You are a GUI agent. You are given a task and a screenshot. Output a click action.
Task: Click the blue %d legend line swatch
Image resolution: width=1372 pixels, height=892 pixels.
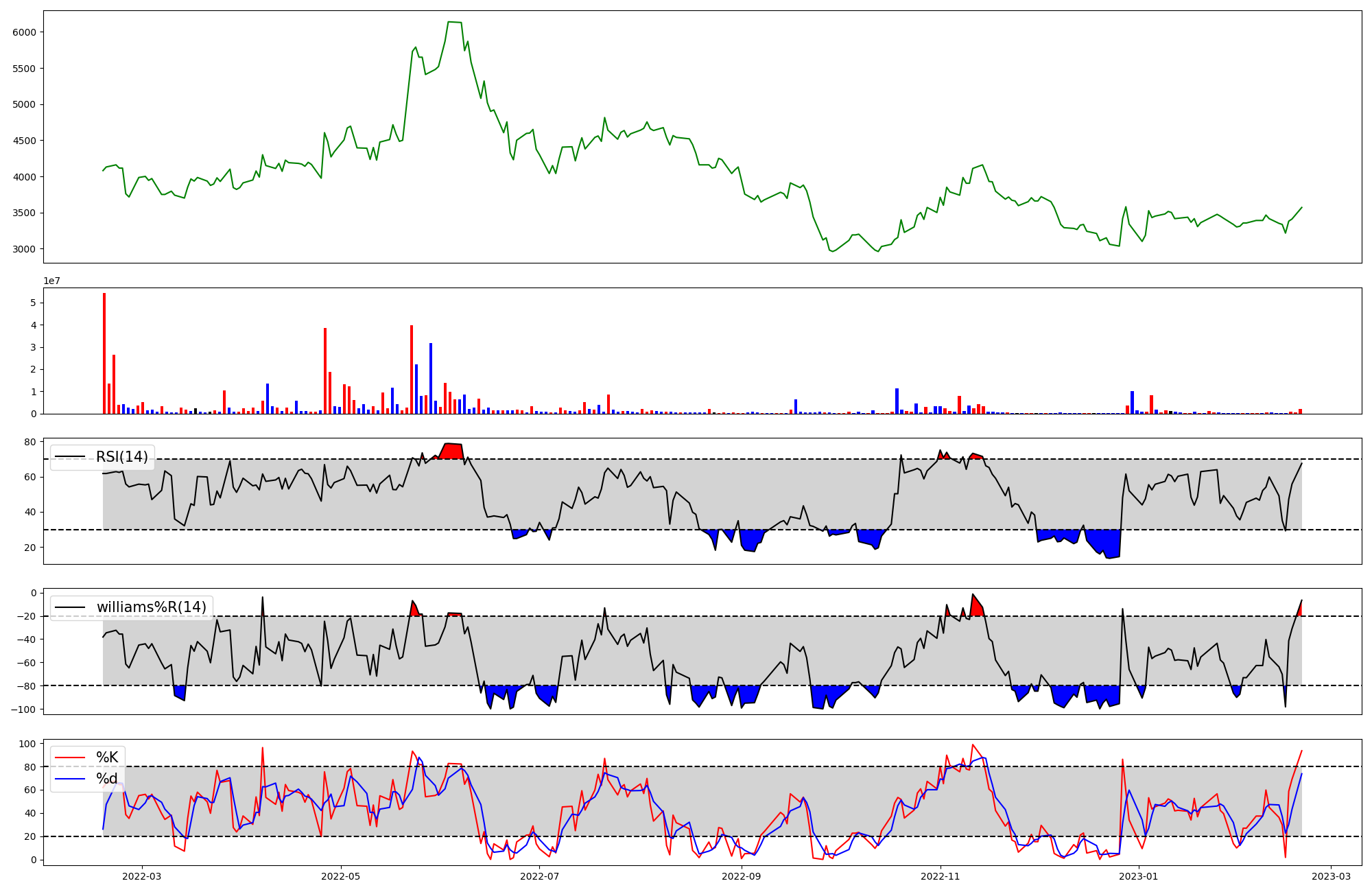(70, 779)
